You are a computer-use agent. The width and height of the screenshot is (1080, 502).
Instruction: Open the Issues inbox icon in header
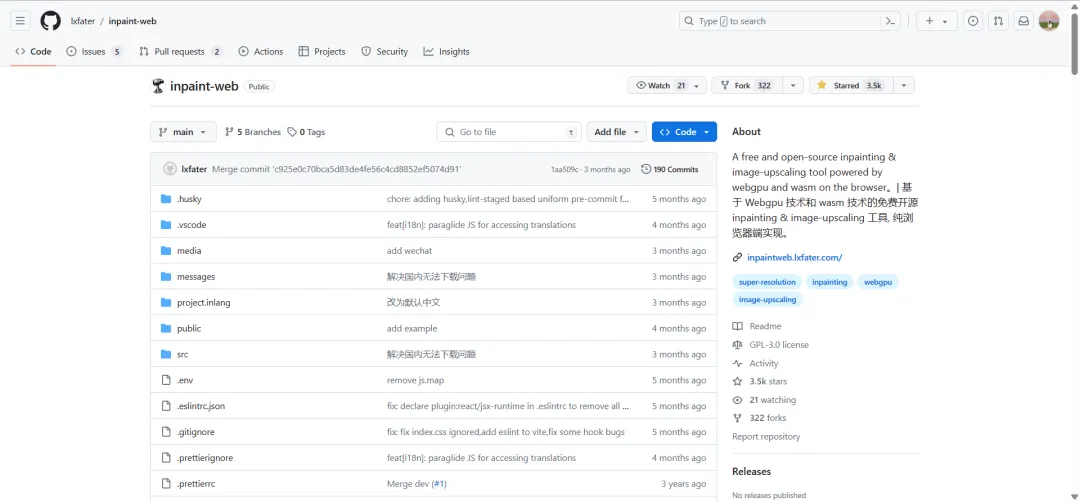tap(973, 21)
